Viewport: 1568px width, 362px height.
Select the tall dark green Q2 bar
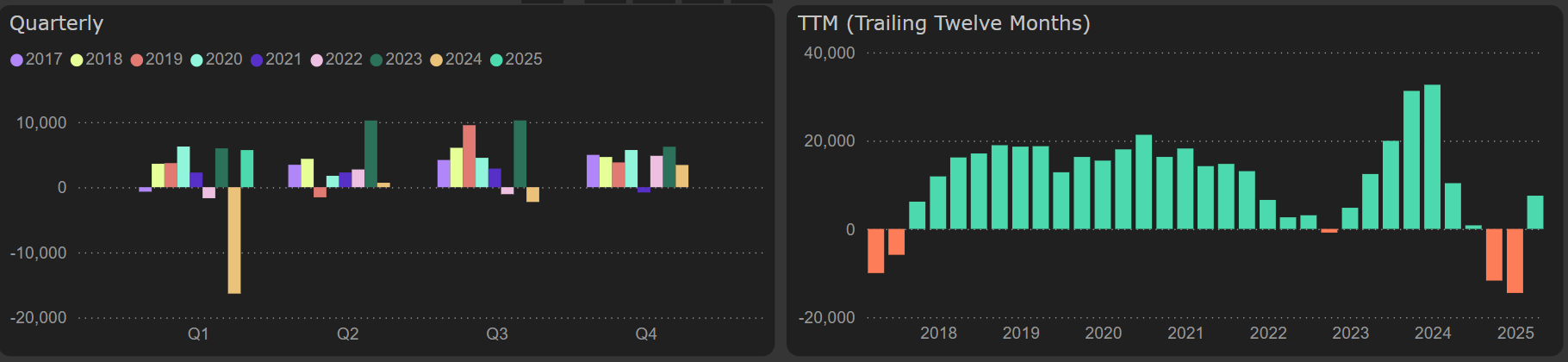[x=370, y=153]
